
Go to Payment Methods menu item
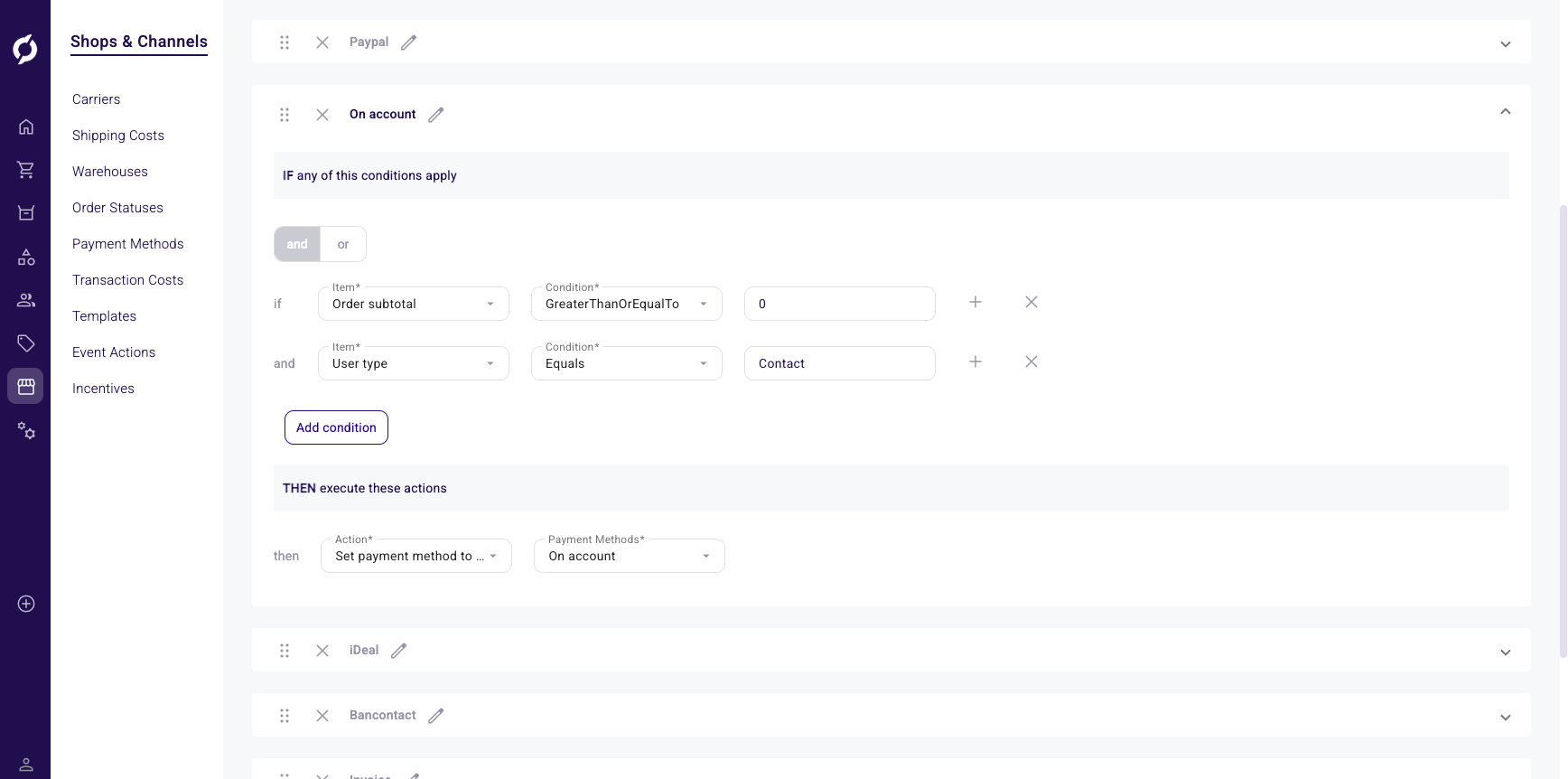point(128,244)
